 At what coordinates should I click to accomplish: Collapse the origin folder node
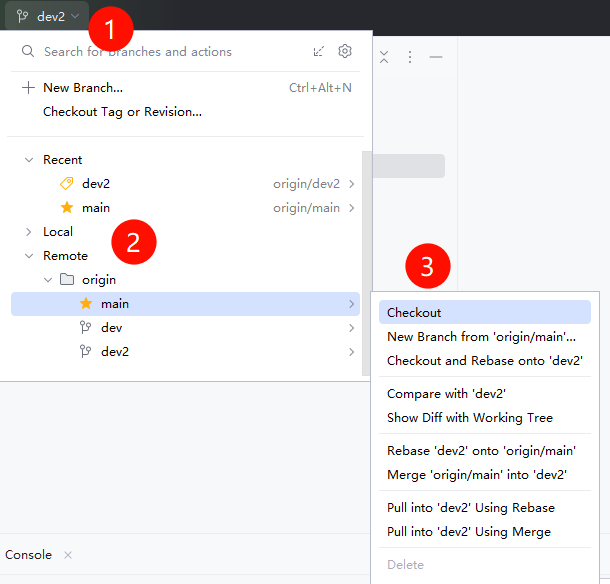coord(48,280)
